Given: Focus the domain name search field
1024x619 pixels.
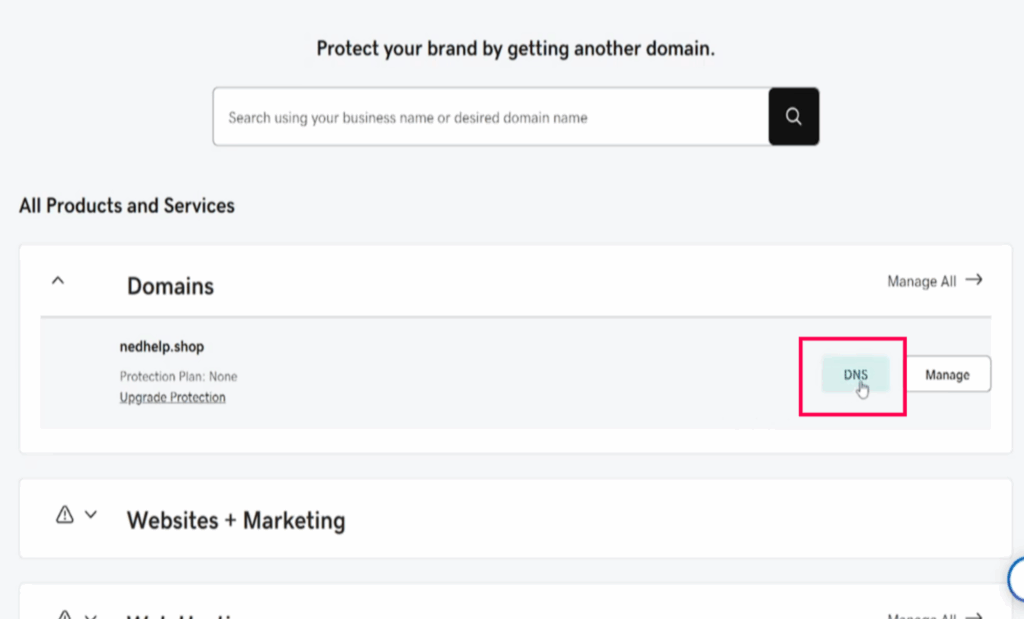Looking at the screenshot, I should click(x=490, y=117).
